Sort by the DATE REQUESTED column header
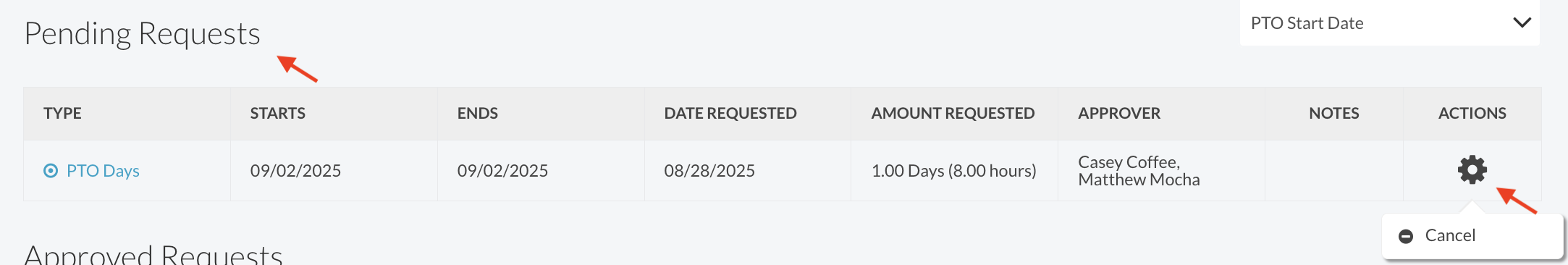1568x265 pixels. 730,113
